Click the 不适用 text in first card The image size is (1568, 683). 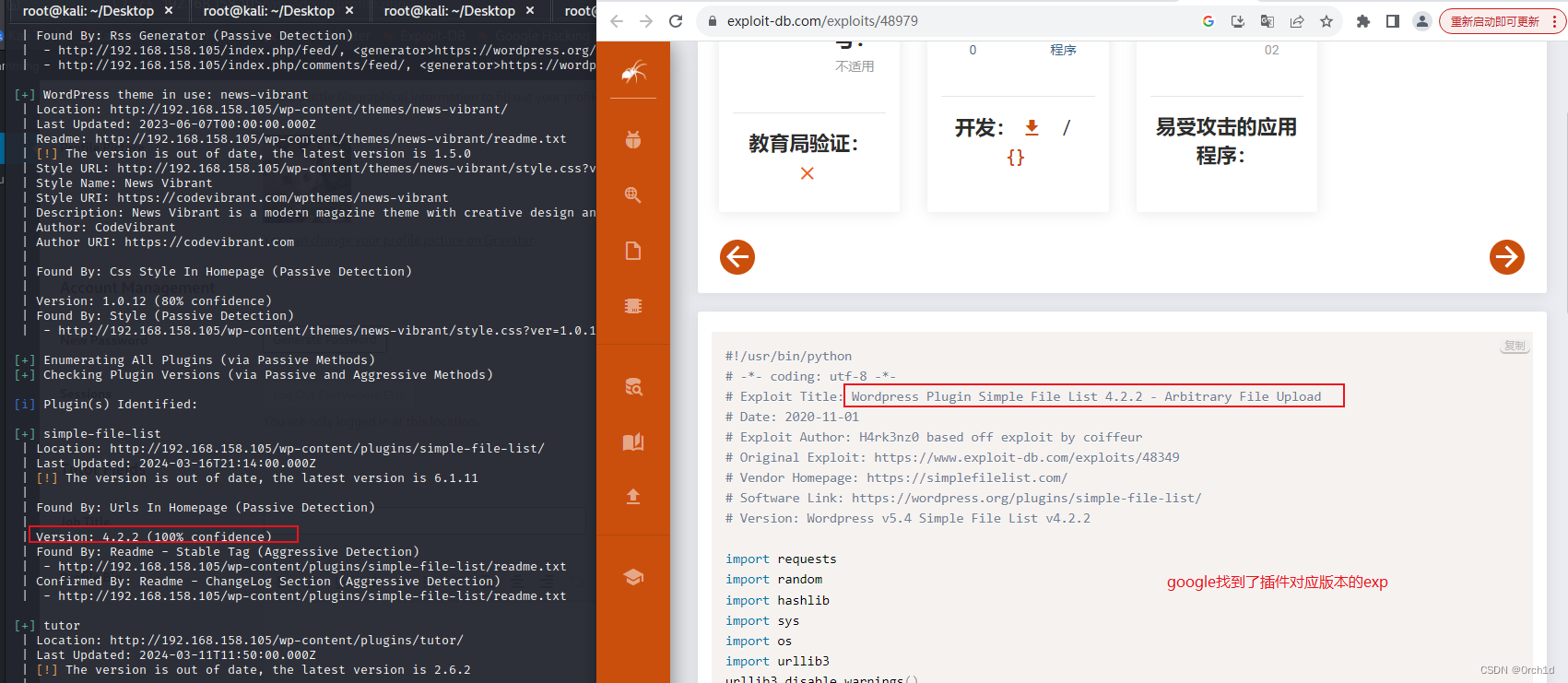855,66
